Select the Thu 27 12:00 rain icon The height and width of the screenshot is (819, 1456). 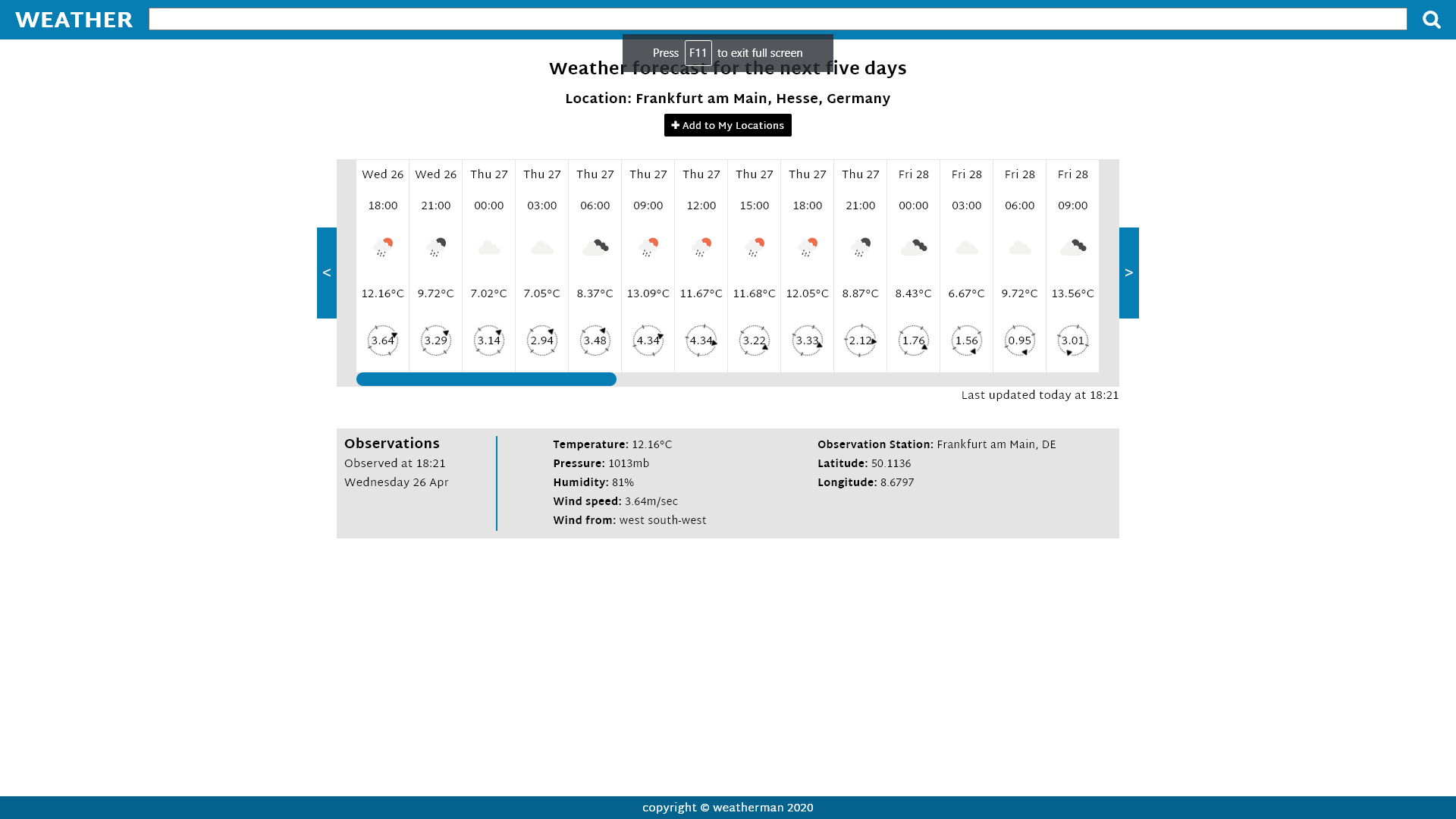[x=701, y=247]
